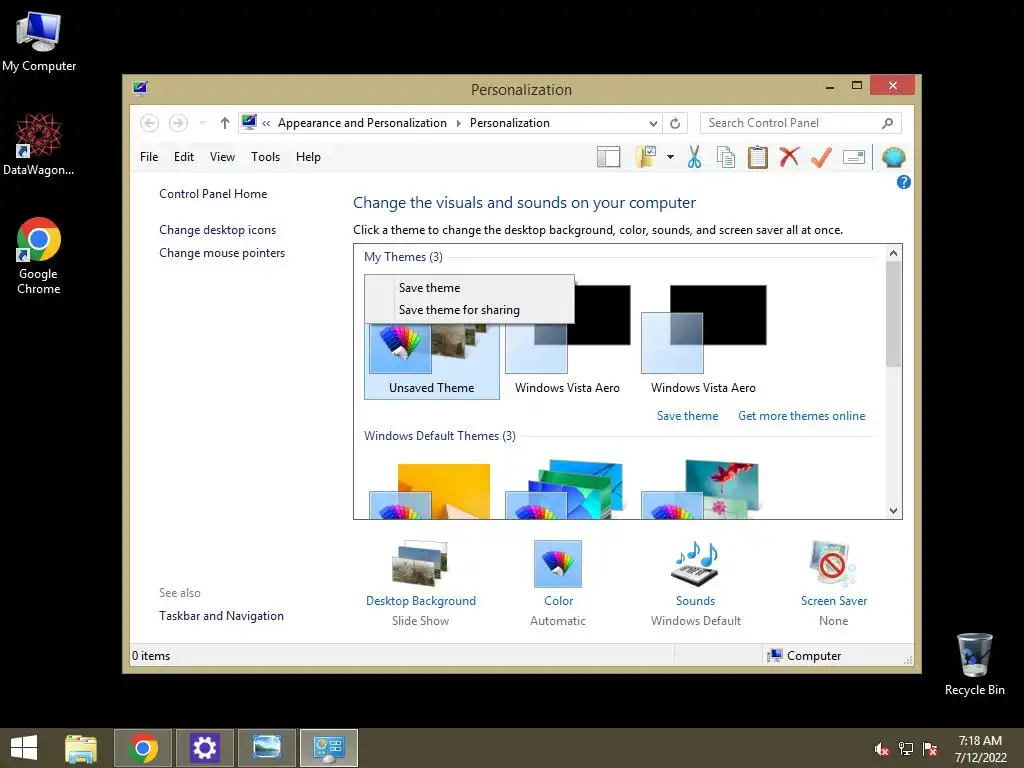Choose Save theme for sharing

tap(470, 310)
